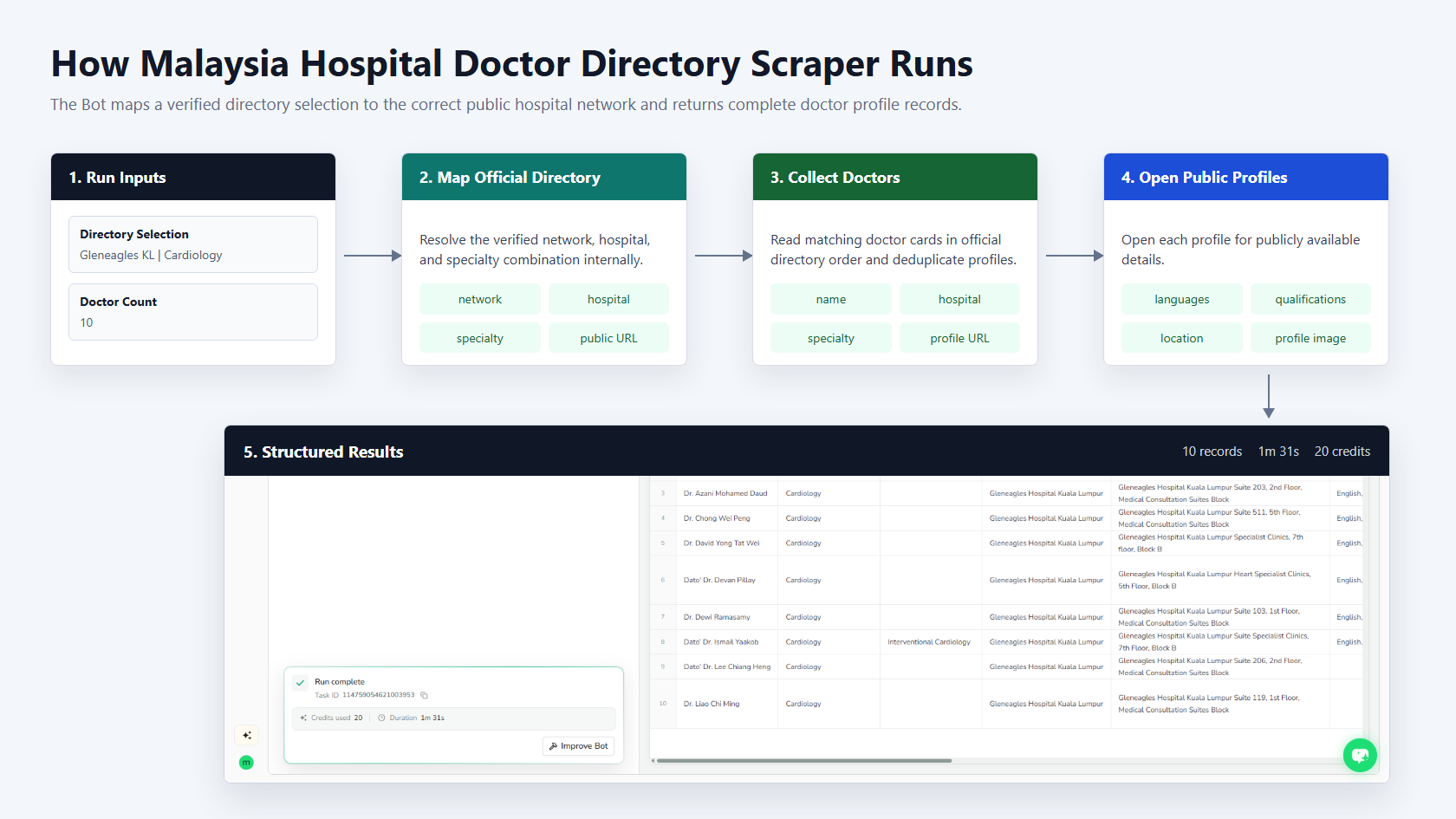This screenshot has width=1456, height=819.
Task: Click the '4. Open Public Profiles' header
Action: pyautogui.click(x=1246, y=177)
